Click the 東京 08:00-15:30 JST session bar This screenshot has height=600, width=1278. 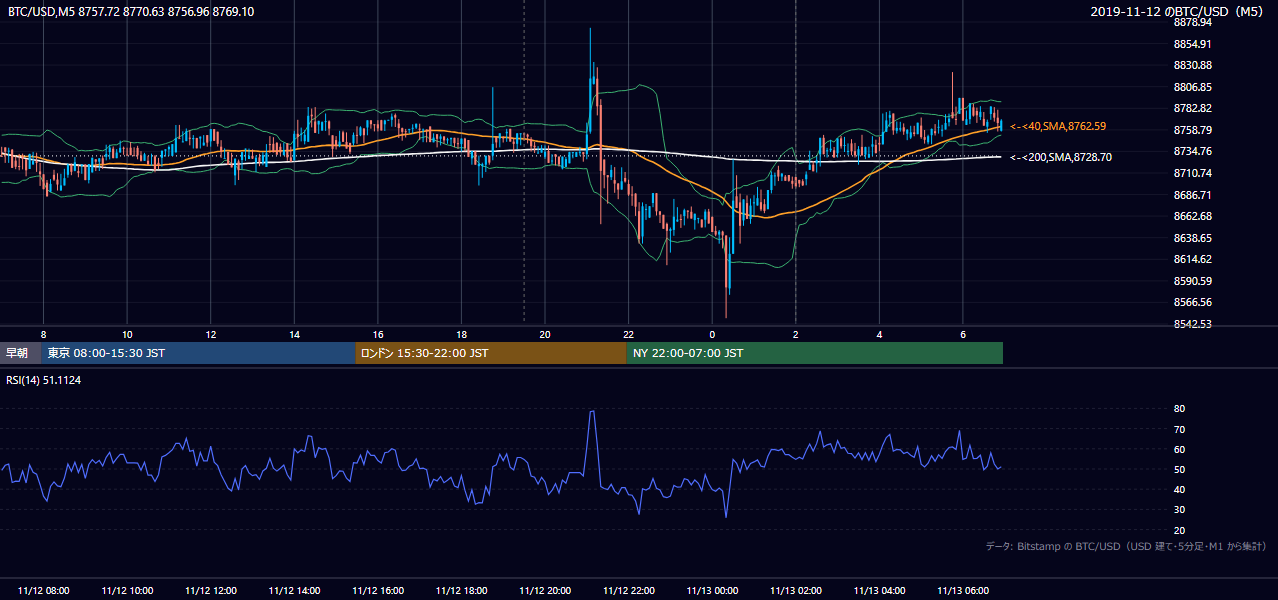pyautogui.click(x=198, y=353)
